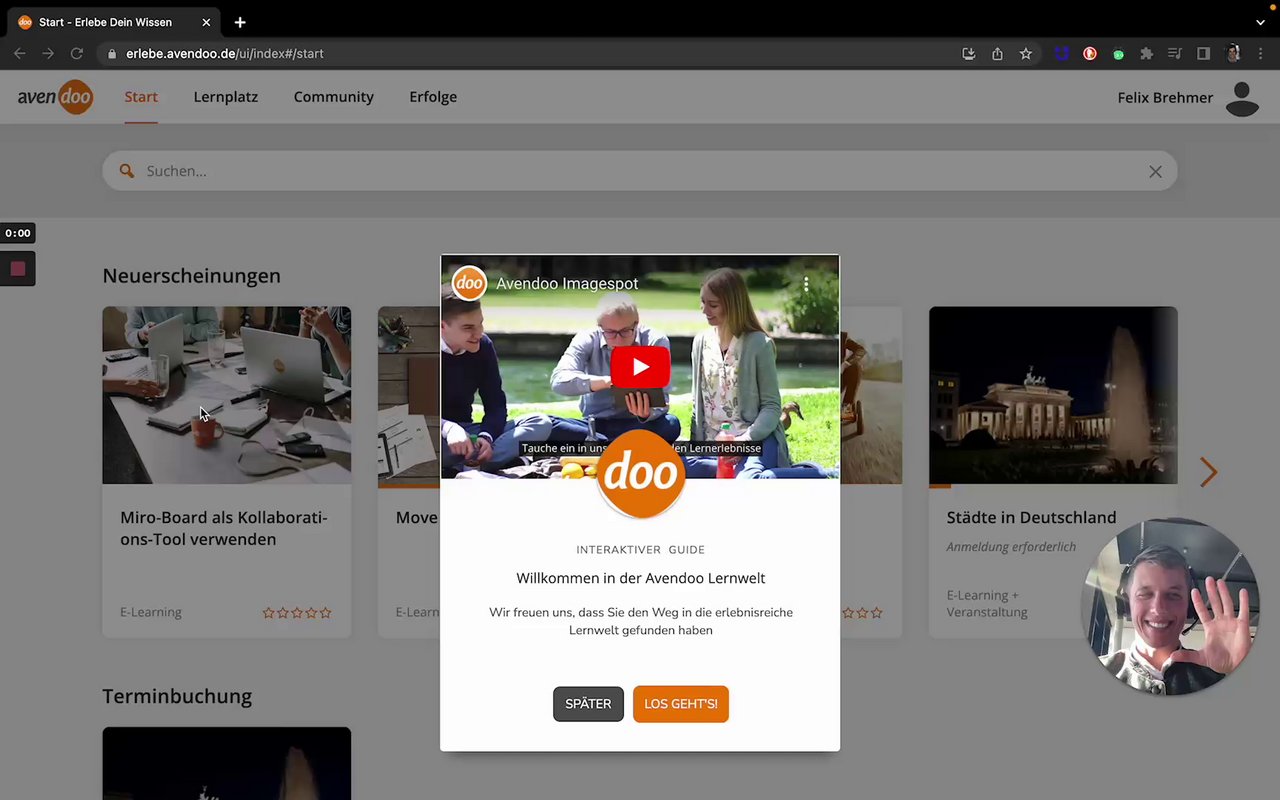Click the user name Felix Brehmer
Screen dimensions: 1280x800
coord(1165,98)
